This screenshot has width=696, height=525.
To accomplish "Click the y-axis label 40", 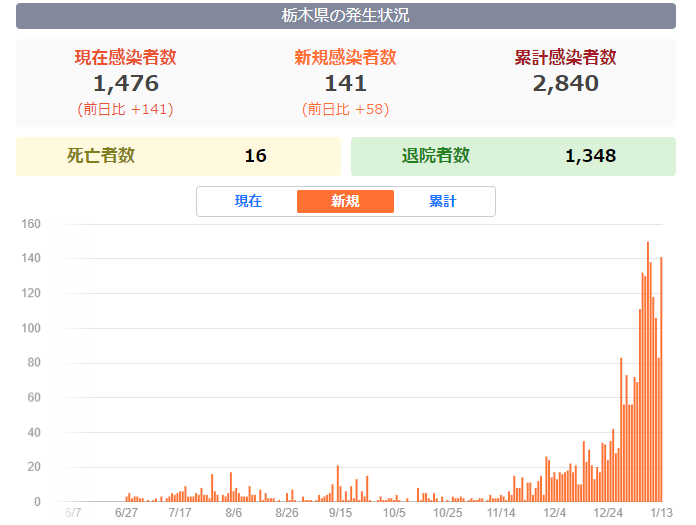I will coord(34,432).
